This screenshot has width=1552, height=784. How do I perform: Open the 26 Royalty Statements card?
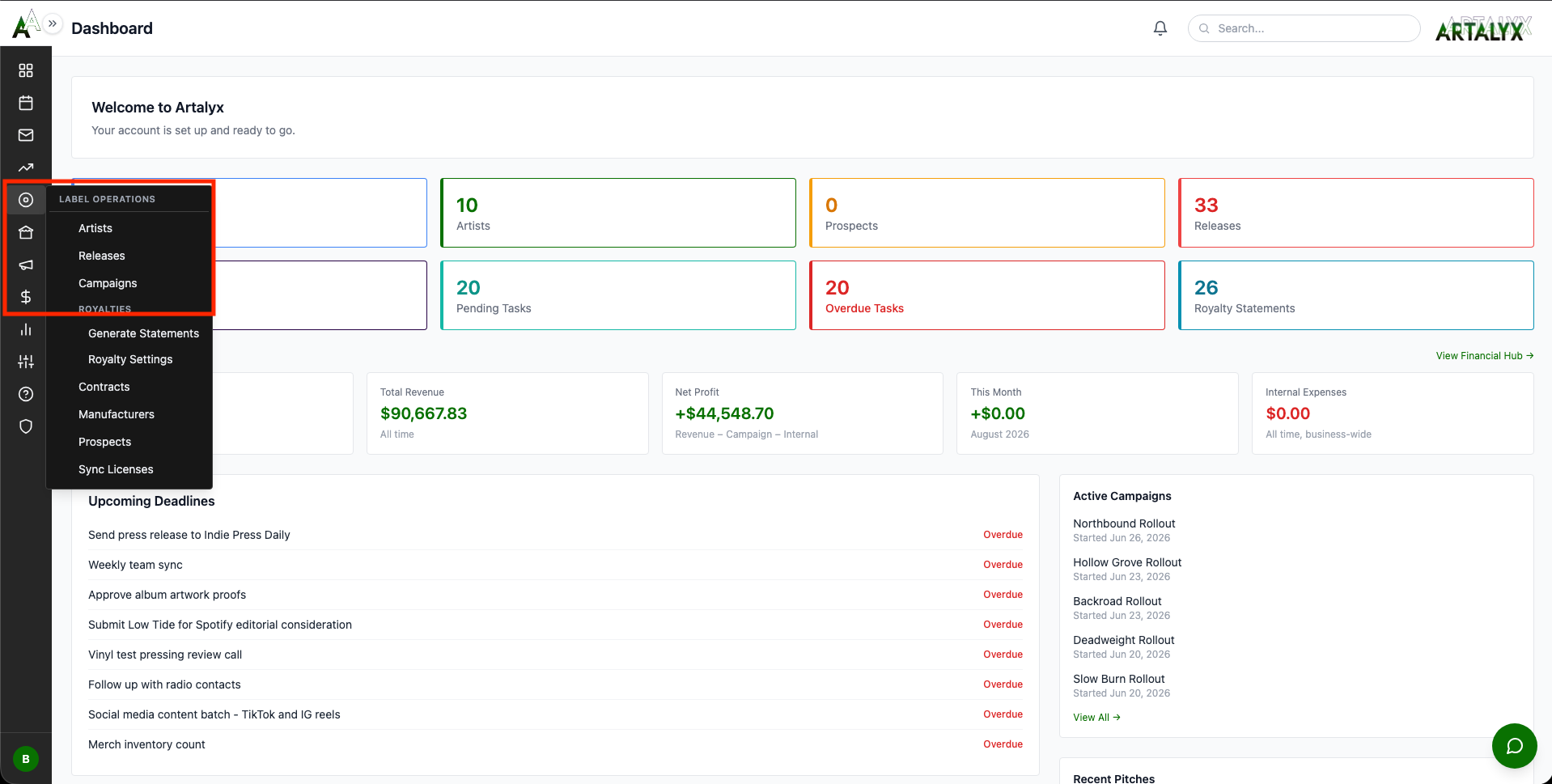pyautogui.click(x=1356, y=295)
